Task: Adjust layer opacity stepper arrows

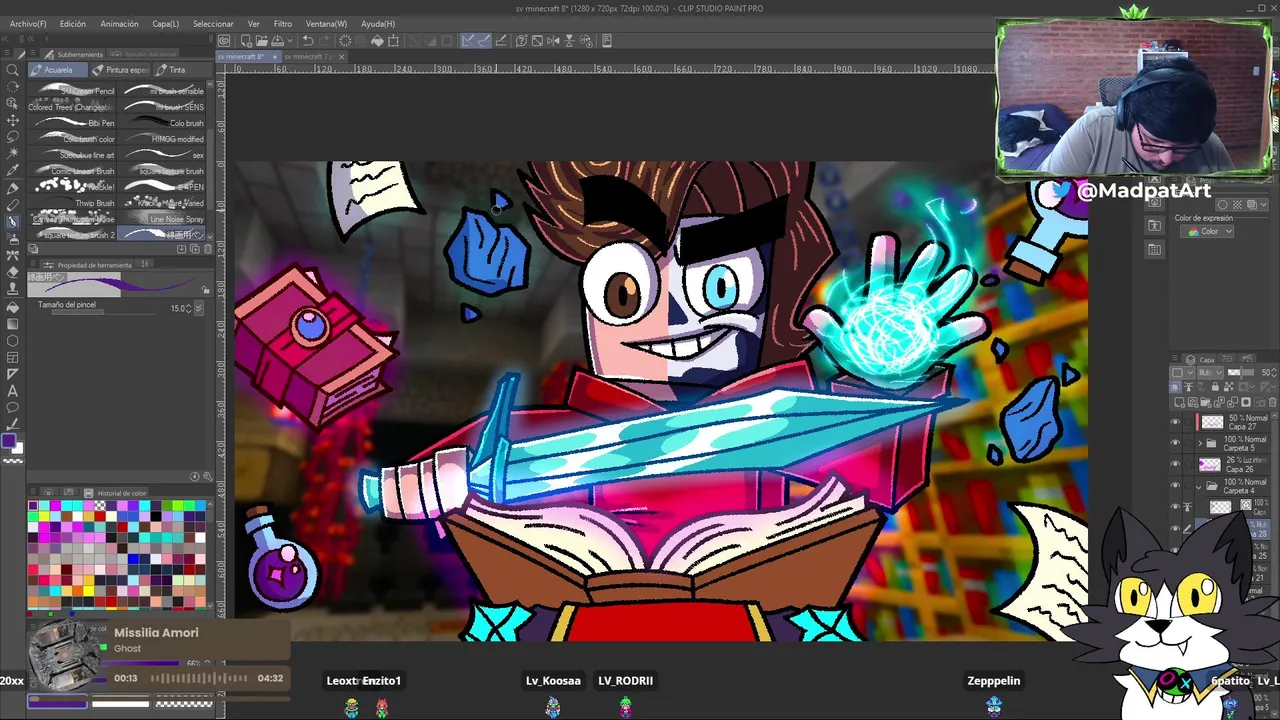Action: pyautogui.click(x=1274, y=372)
